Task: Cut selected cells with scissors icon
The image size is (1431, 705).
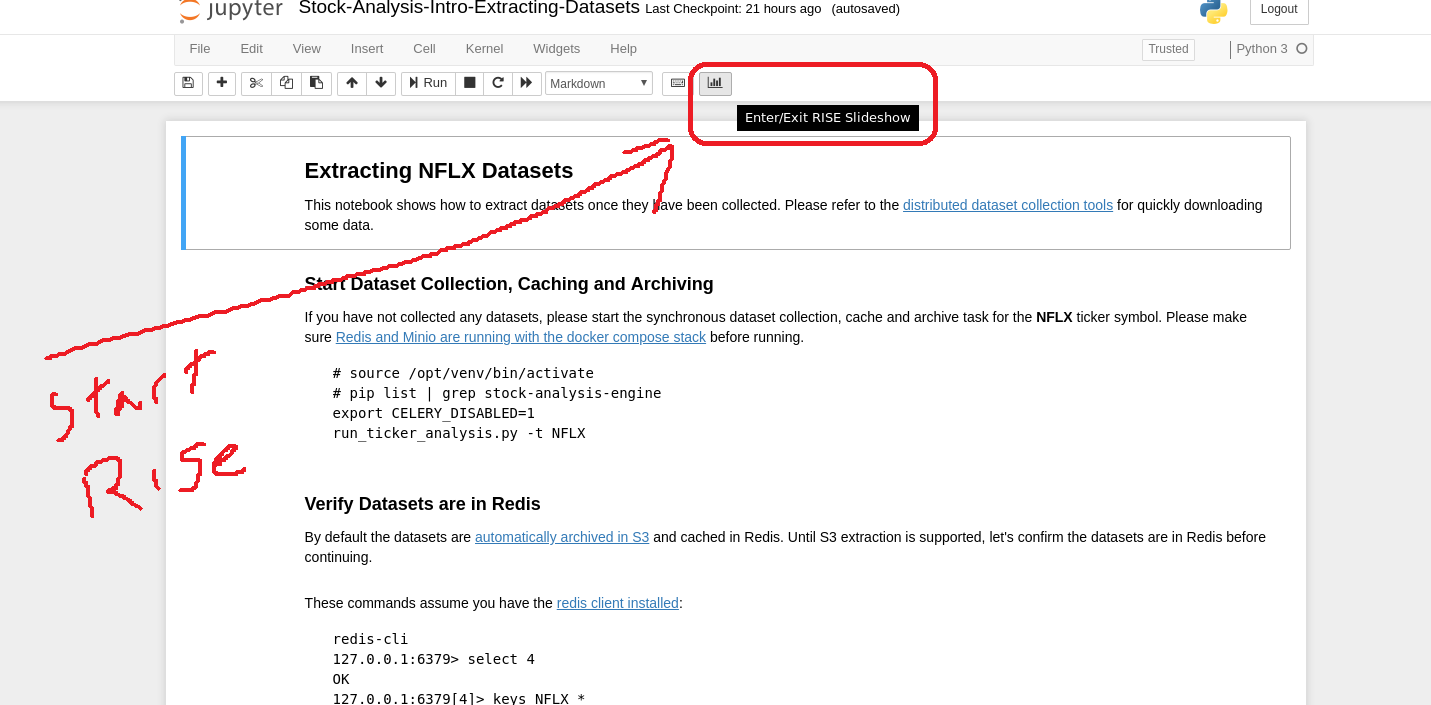Action: click(256, 83)
